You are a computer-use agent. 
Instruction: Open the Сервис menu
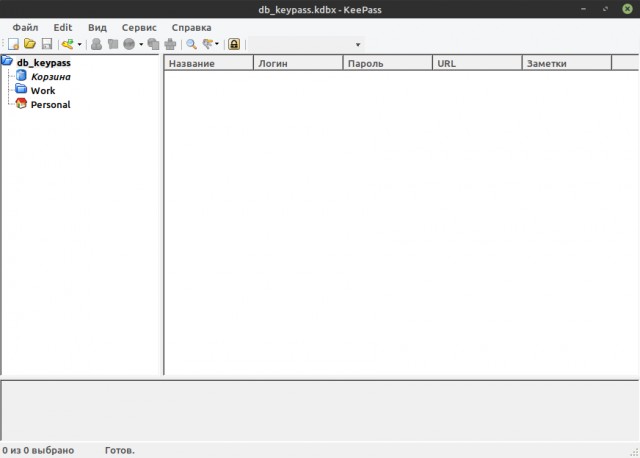point(139,27)
